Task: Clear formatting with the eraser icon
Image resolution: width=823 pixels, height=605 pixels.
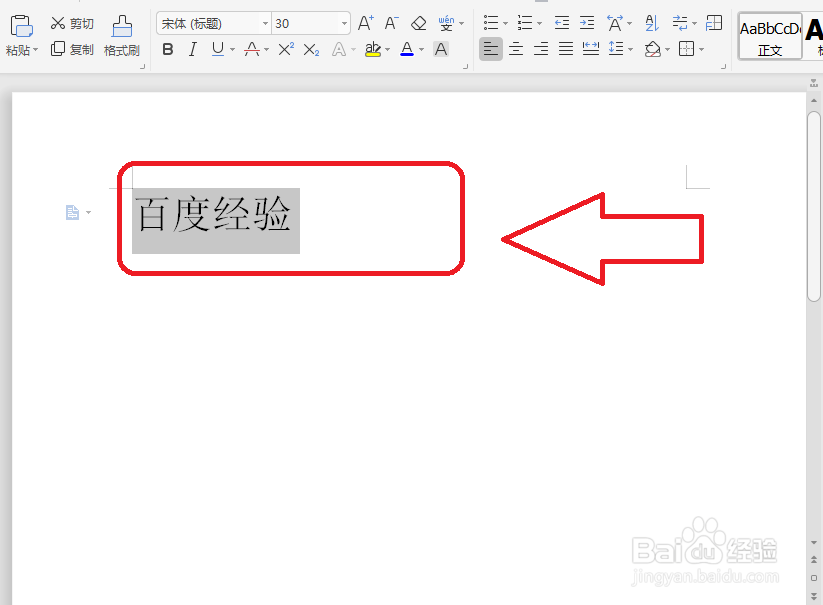Action: coord(418,23)
